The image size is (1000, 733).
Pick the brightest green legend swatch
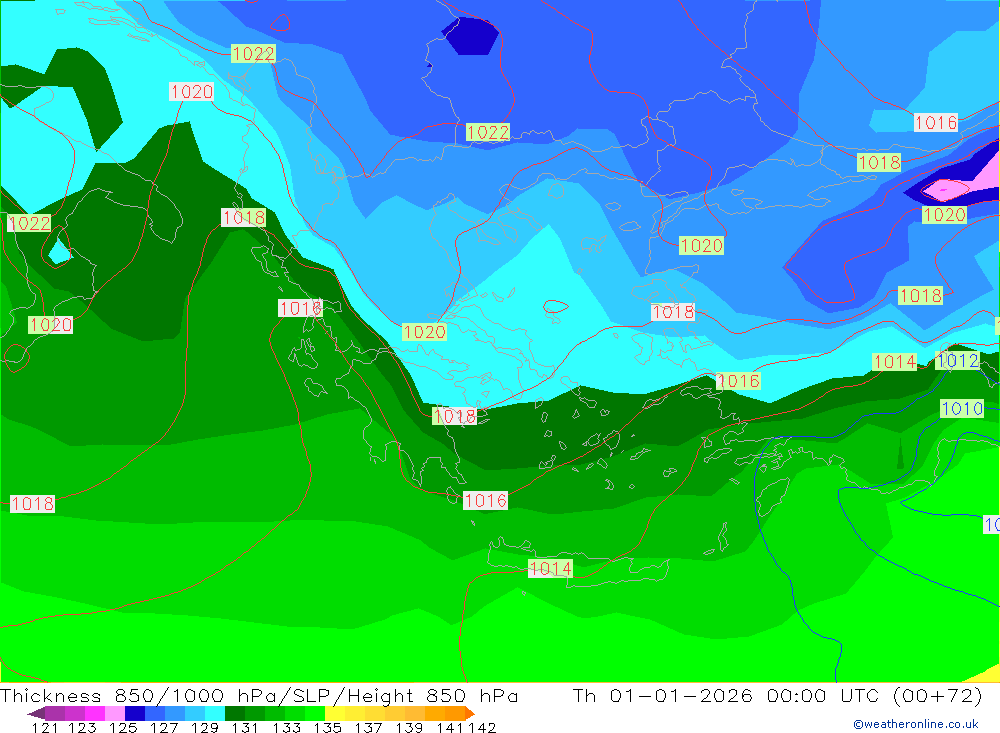tap(315, 713)
